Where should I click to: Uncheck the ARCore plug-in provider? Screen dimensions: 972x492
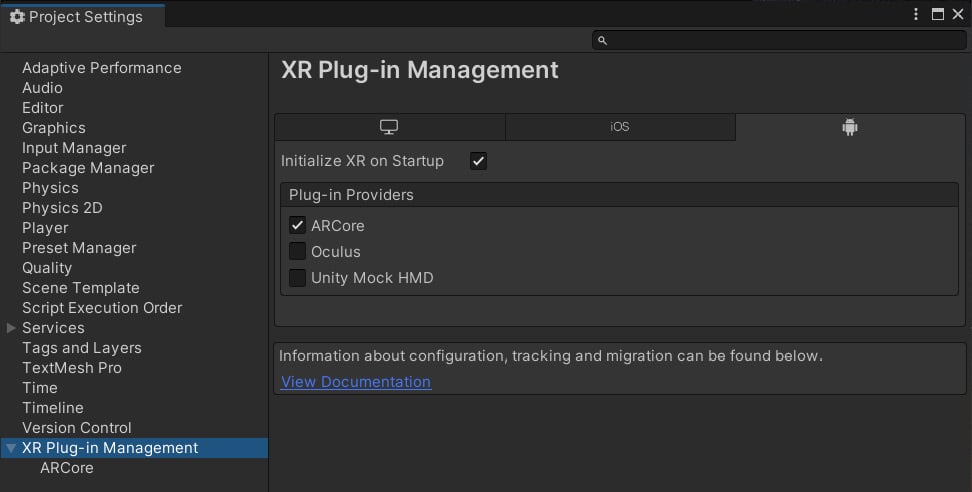coord(298,225)
